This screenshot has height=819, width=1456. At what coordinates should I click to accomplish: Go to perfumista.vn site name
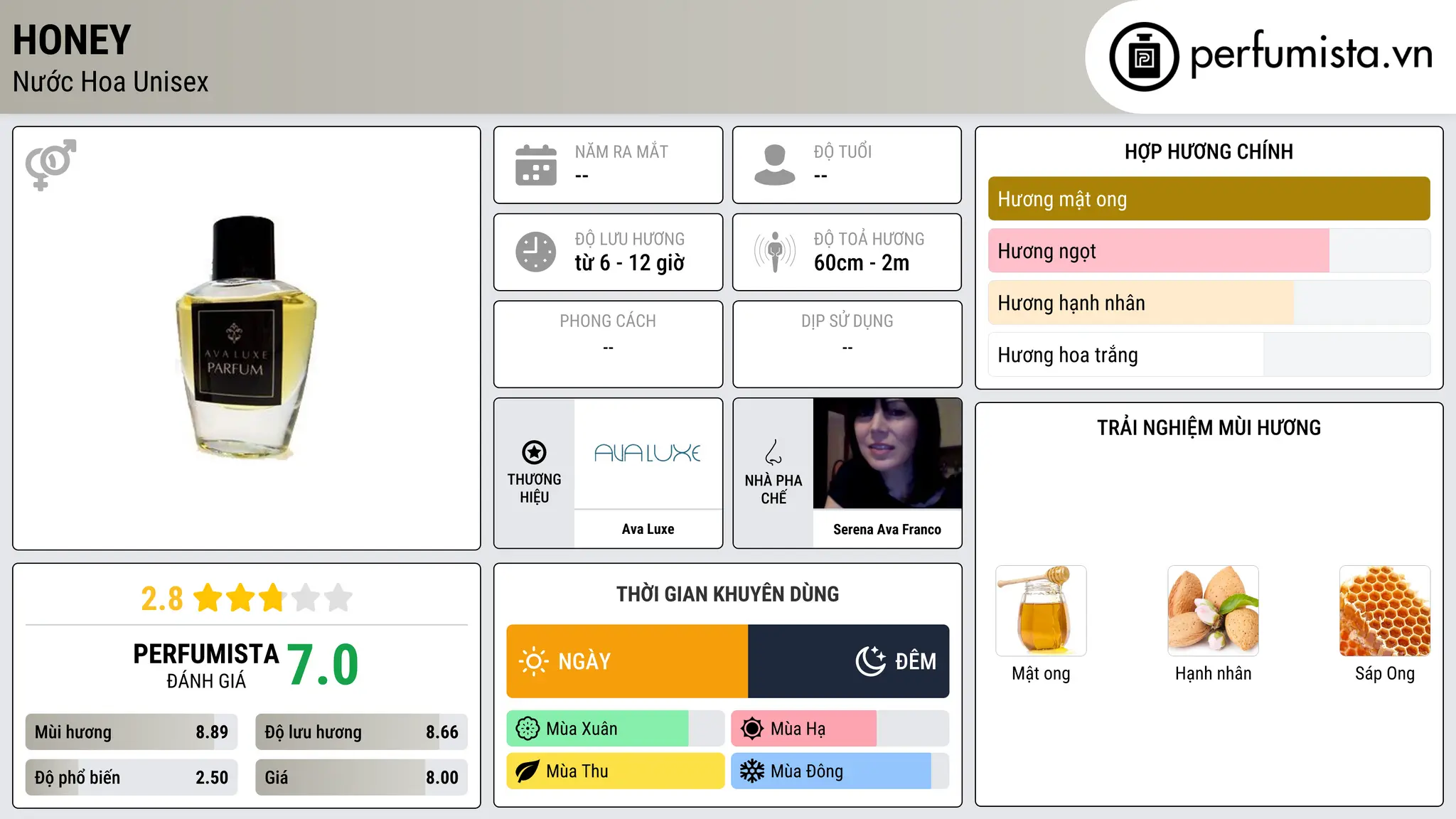click(x=1312, y=54)
